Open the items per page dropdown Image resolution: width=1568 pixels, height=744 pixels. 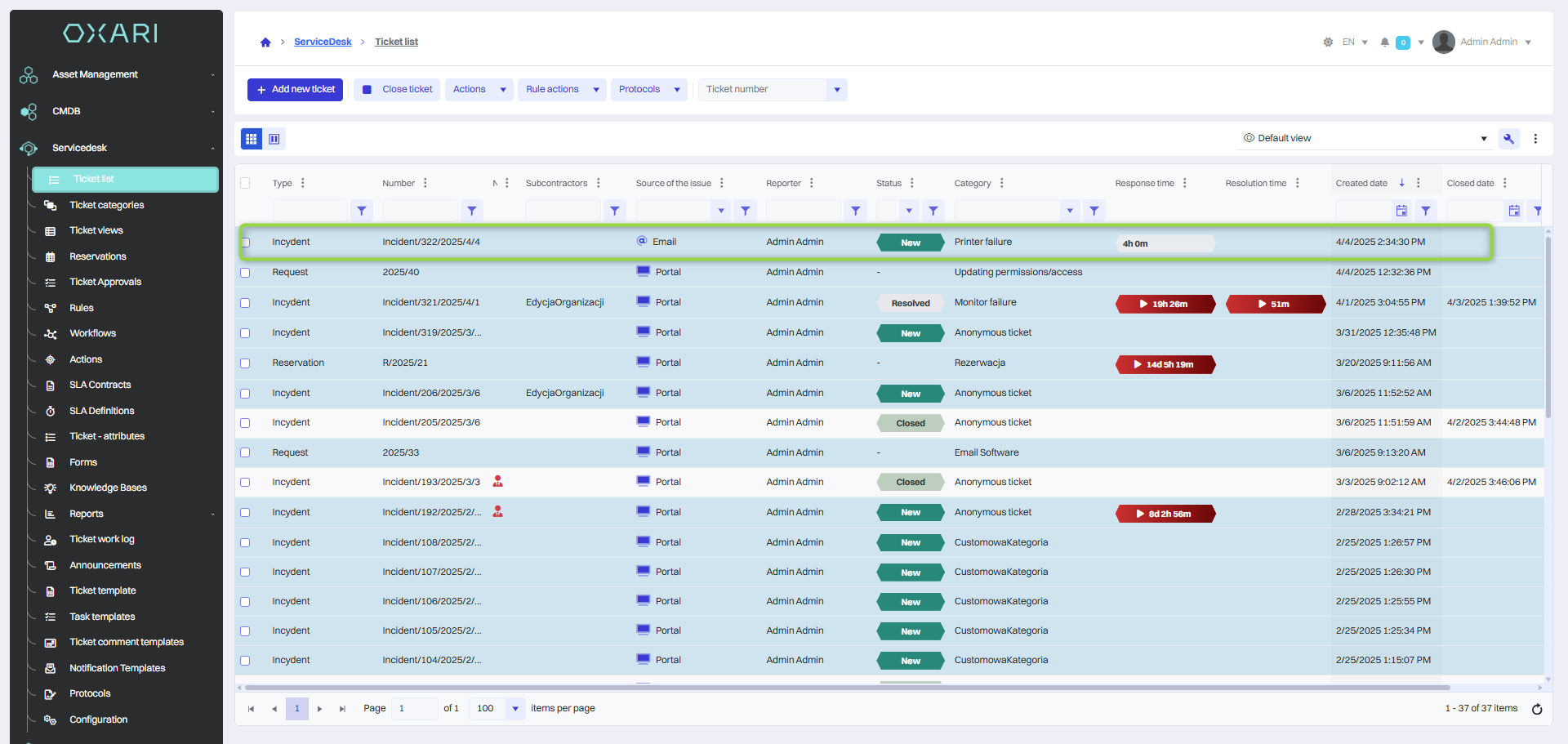[x=514, y=709]
